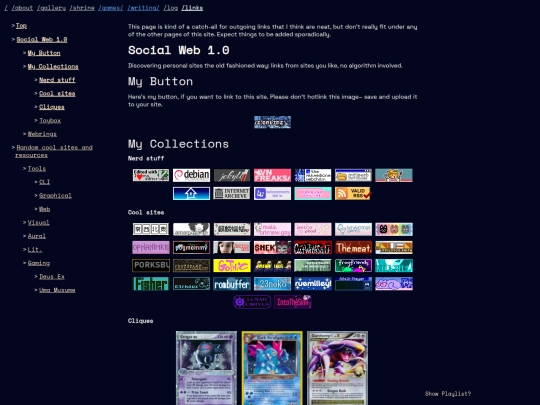
Task: Jump to Uma Musume in sidebar
Action: pyautogui.click(x=57, y=290)
